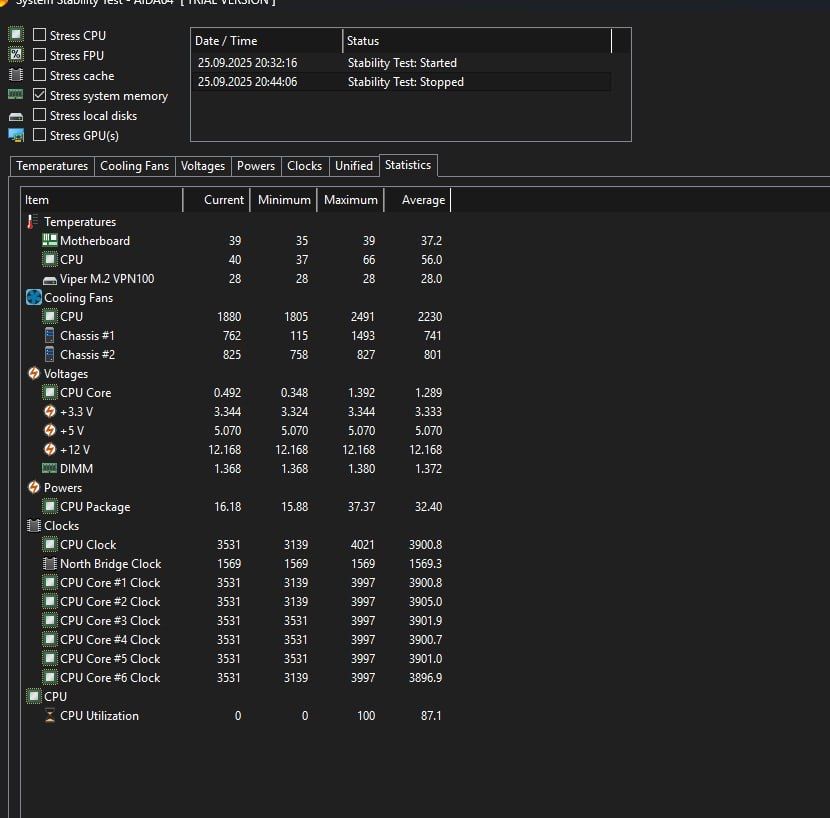Screen dimensions: 830x818
Task: Click the Date / Time log column header
Action: (x=266, y=41)
